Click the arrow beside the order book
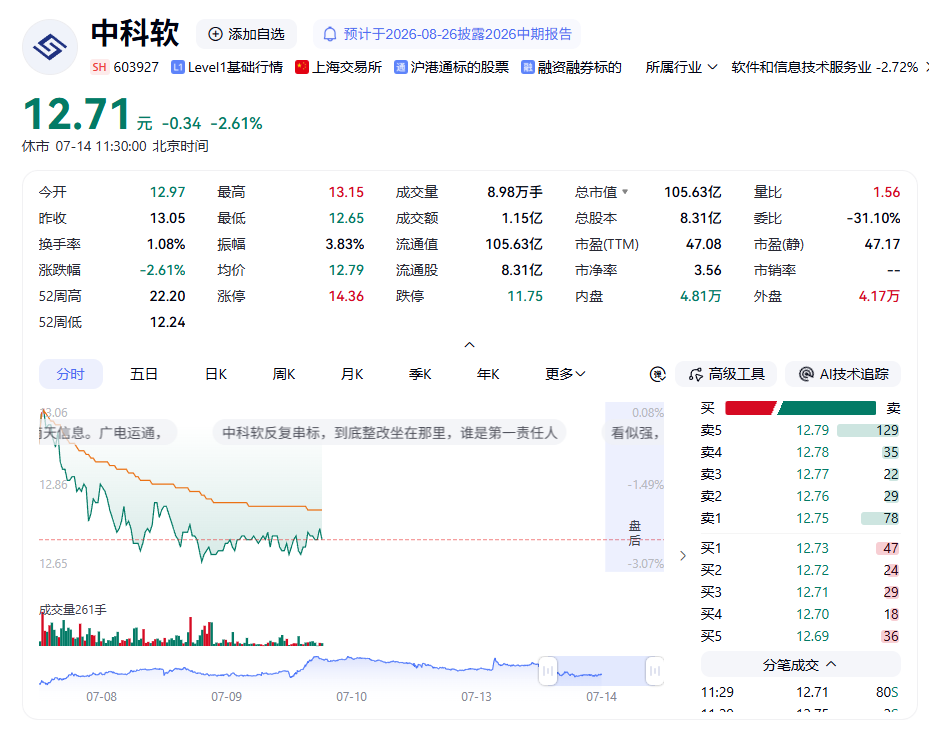This screenshot has width=929, height=732. (683, 555)
